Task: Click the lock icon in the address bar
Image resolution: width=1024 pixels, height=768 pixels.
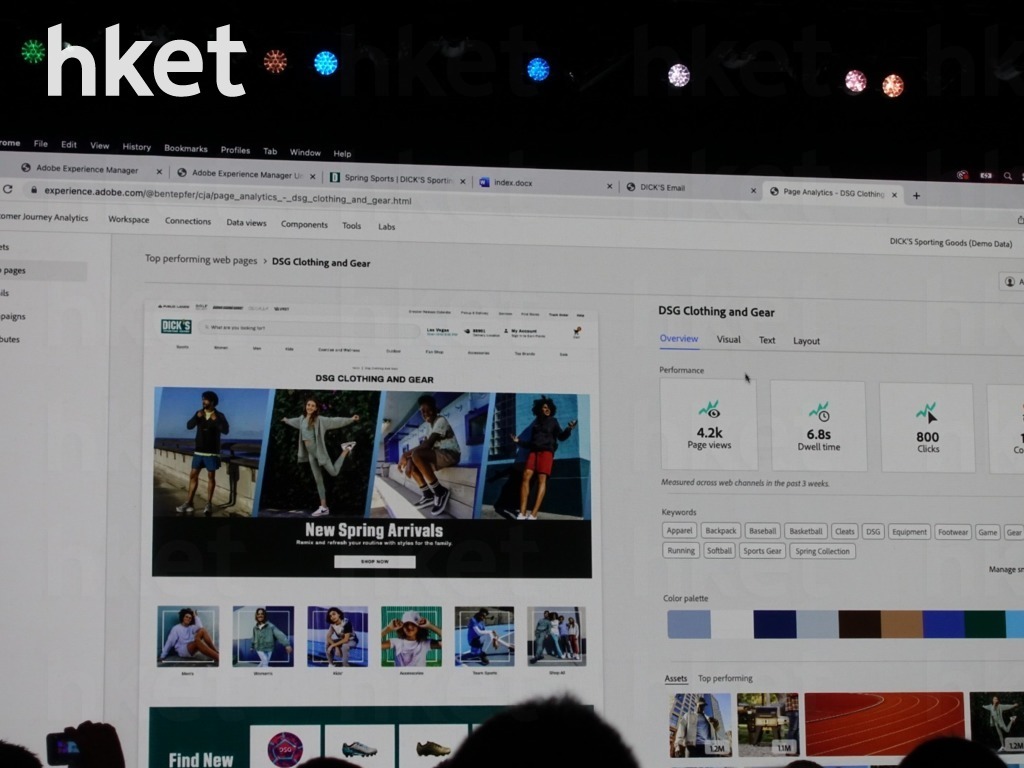Action: point(34,190)
